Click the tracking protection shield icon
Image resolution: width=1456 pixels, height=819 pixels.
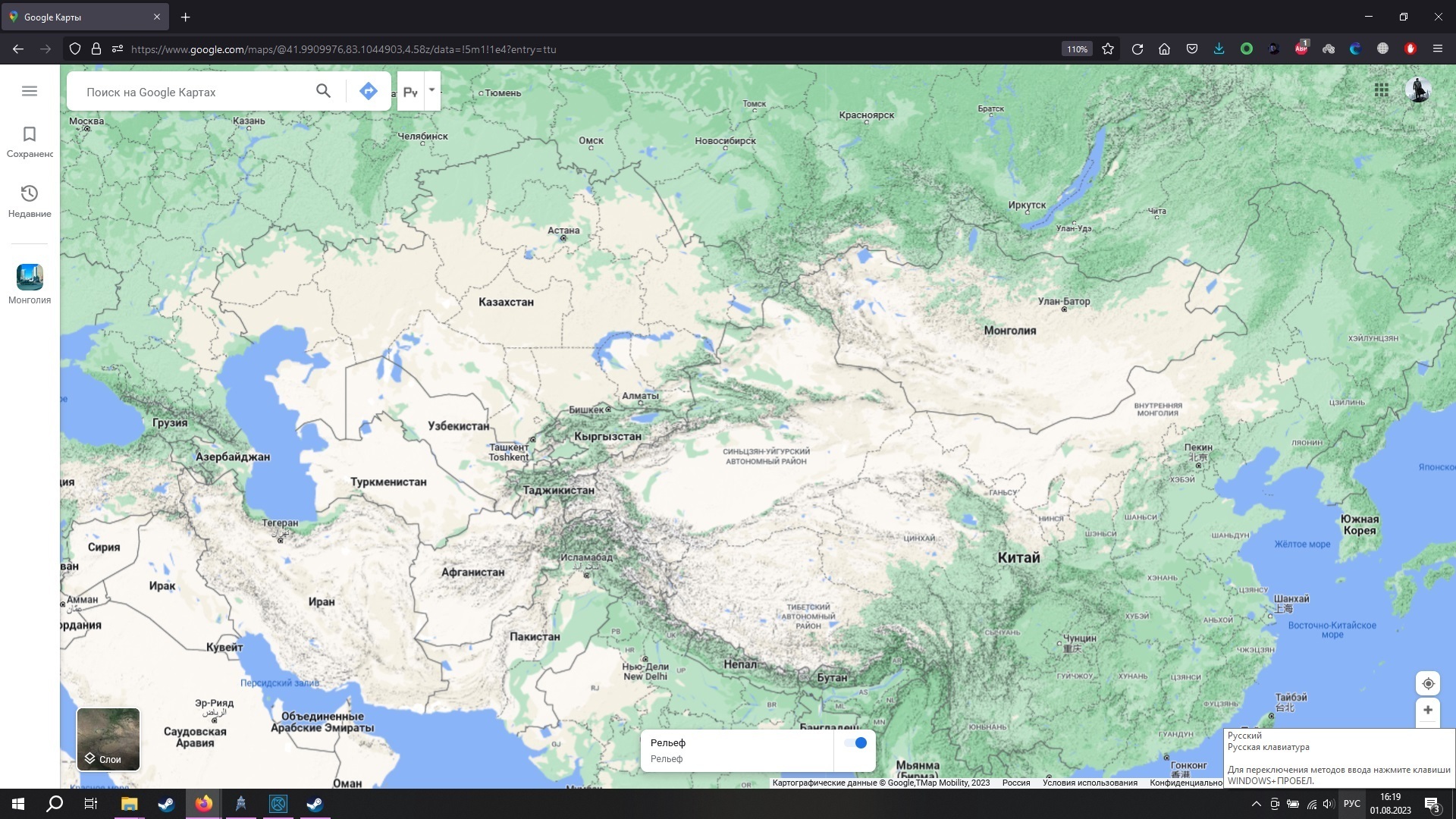pyautogui.click(x=74, y=49)
